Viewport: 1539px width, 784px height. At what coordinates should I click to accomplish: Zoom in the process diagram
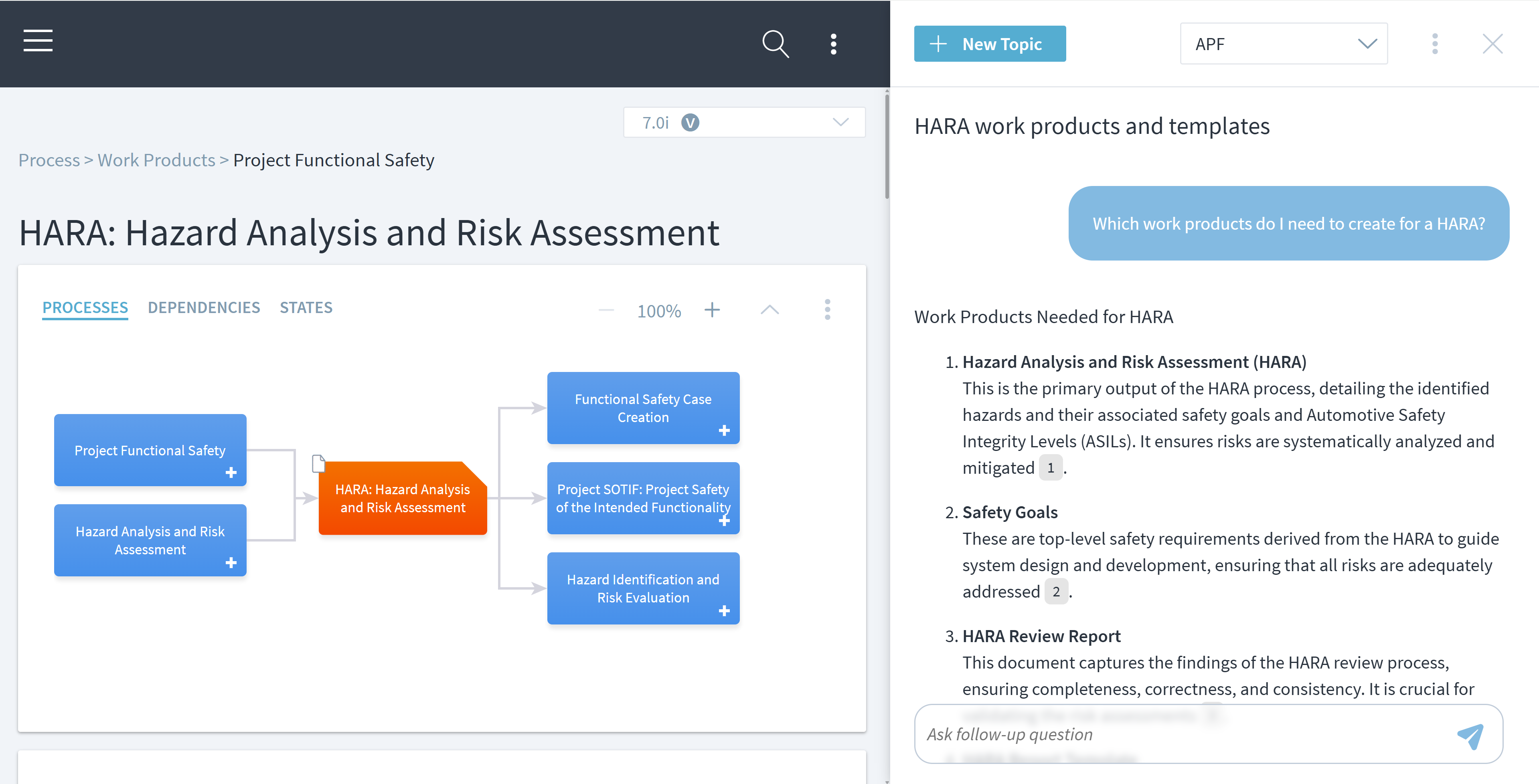click(x=711, y=310)
